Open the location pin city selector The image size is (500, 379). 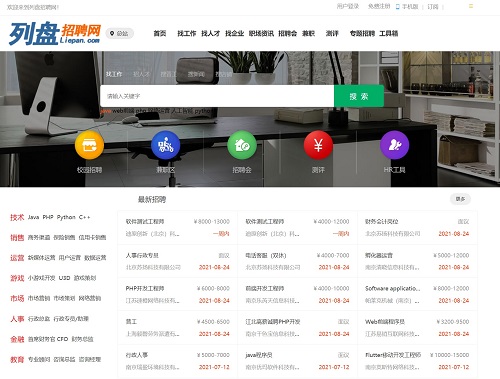coord(120,33)
